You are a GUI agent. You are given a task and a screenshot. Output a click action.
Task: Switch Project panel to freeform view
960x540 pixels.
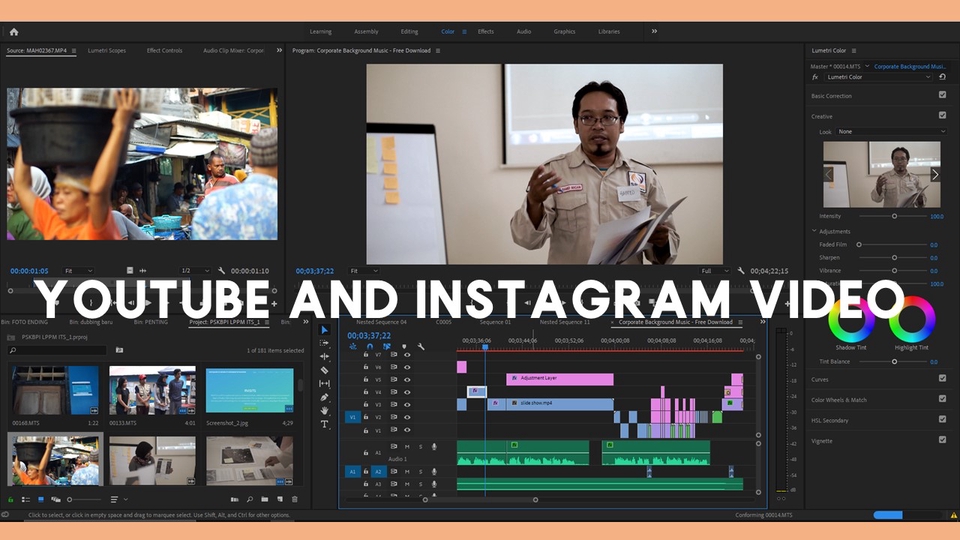(56, 500)
